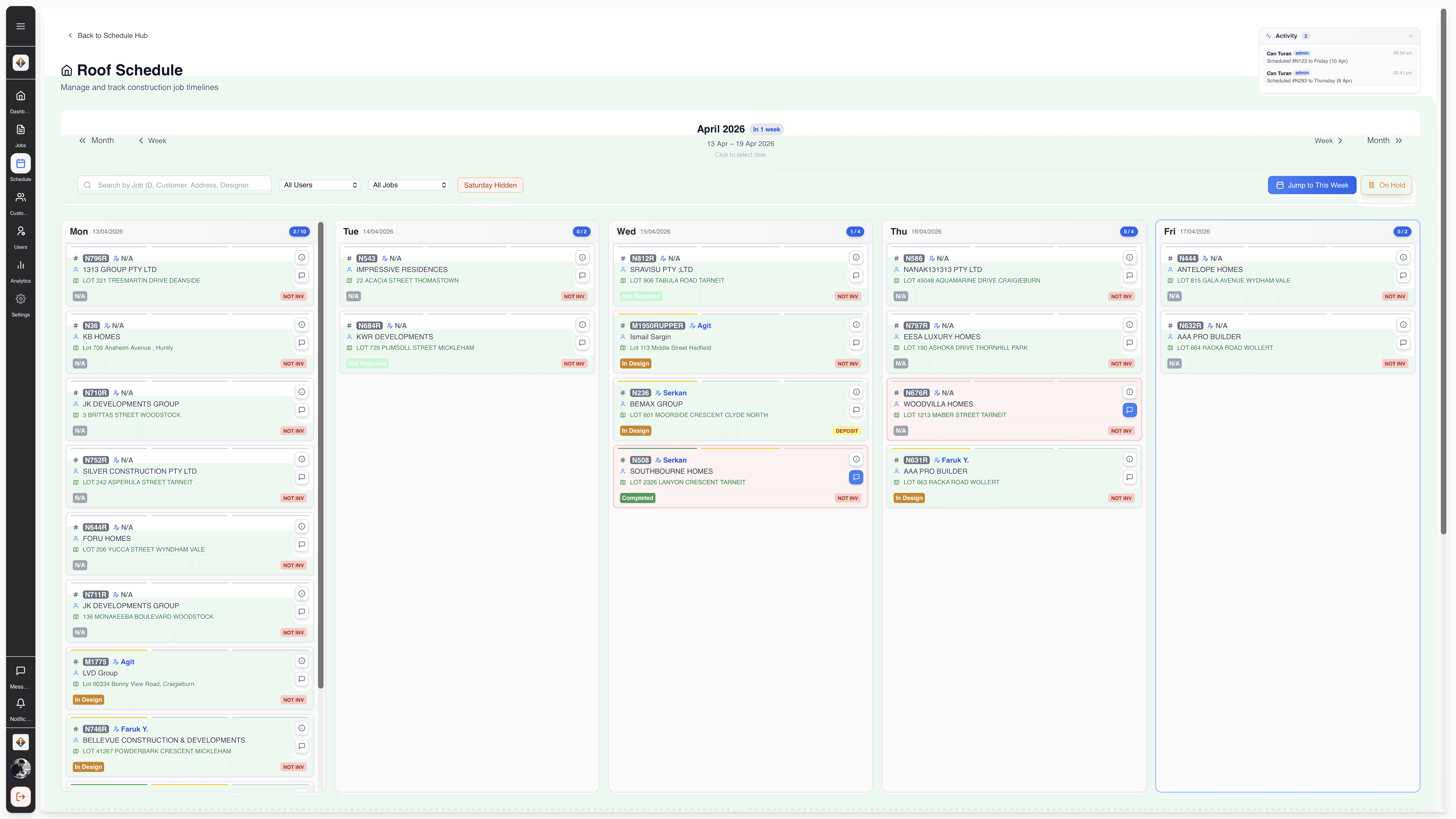Screen dimensions: 1456x819
Task: Open the blue comment icon on the N508 card
Action: [856, 477]
